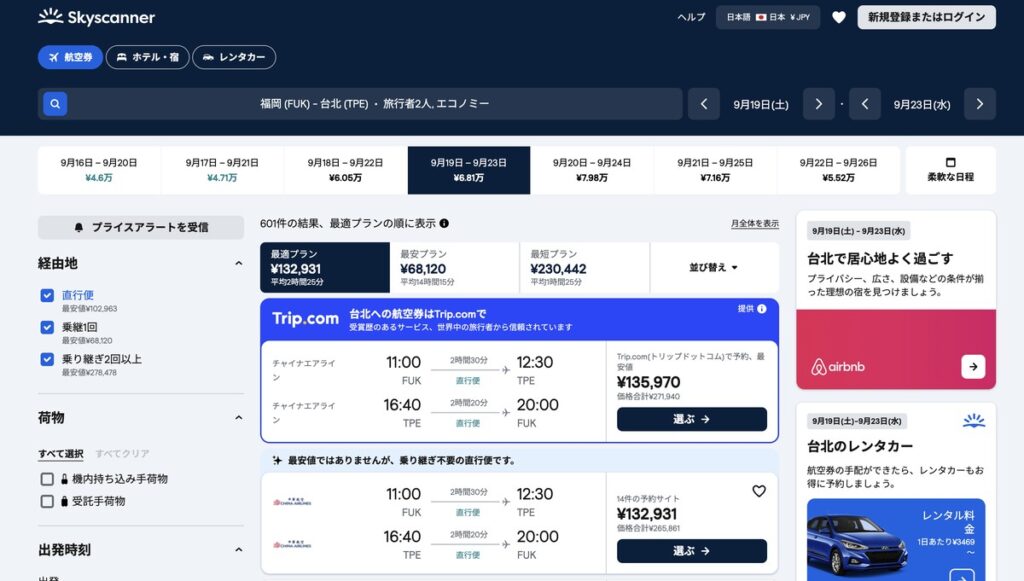1024x581 pixels.
Task: Open airbnb arrow button on the ad card
Action: click(x=973, y=367)
